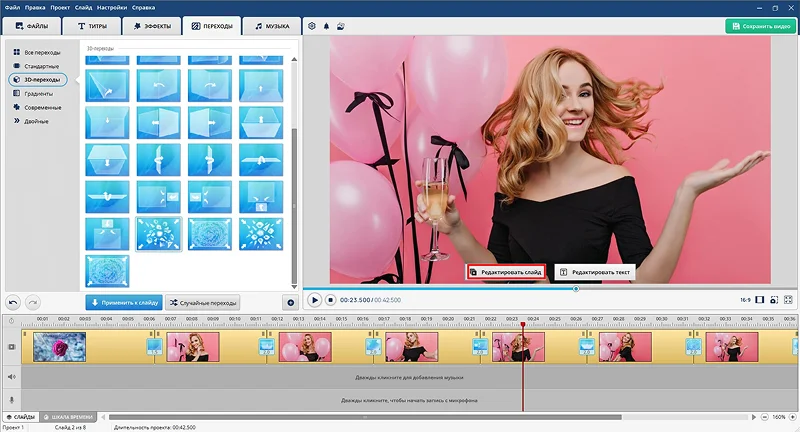Zoom in the timeline with plus button
The height and width of the screenshot is (432, 800).
793,417
